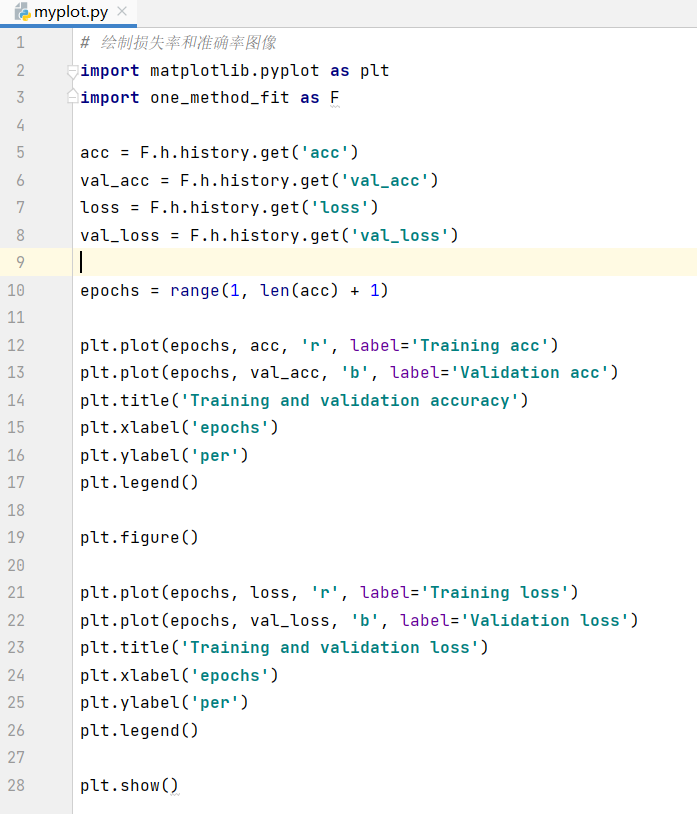This screenshot has height=814, width=697.
Task: Click 'len' function call on line 10
Action: click(x=274, y=290)
